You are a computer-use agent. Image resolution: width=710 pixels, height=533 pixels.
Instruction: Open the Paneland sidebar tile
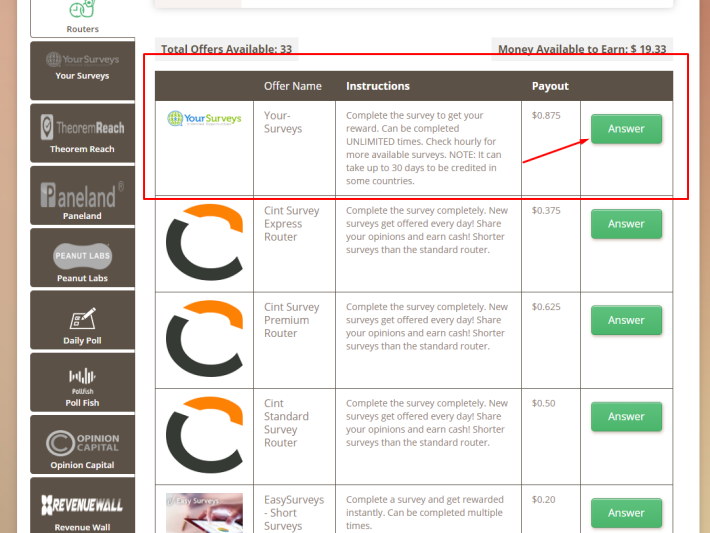82,196
